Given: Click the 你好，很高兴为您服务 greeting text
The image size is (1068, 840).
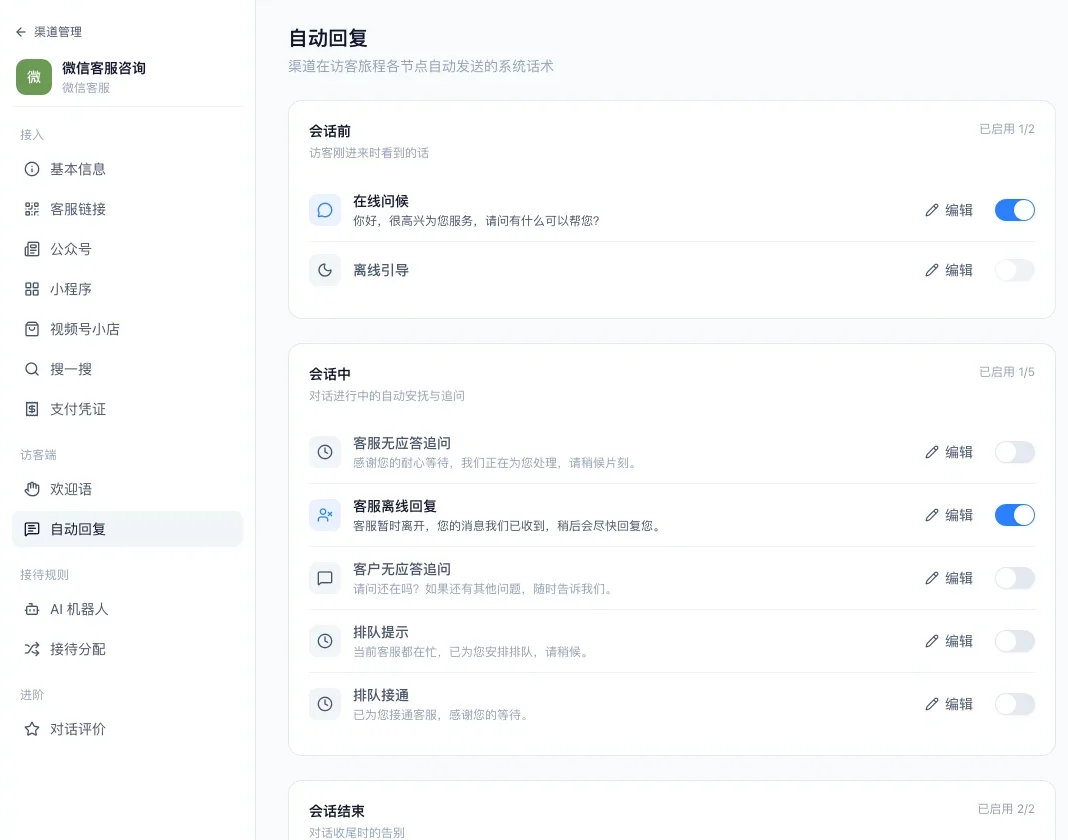Looking at the screenshot, I should point(476,221).
